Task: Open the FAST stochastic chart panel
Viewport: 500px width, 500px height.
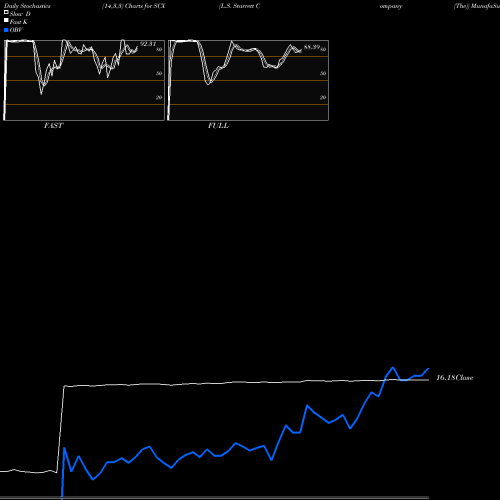Action: click(x=84, y=80)
